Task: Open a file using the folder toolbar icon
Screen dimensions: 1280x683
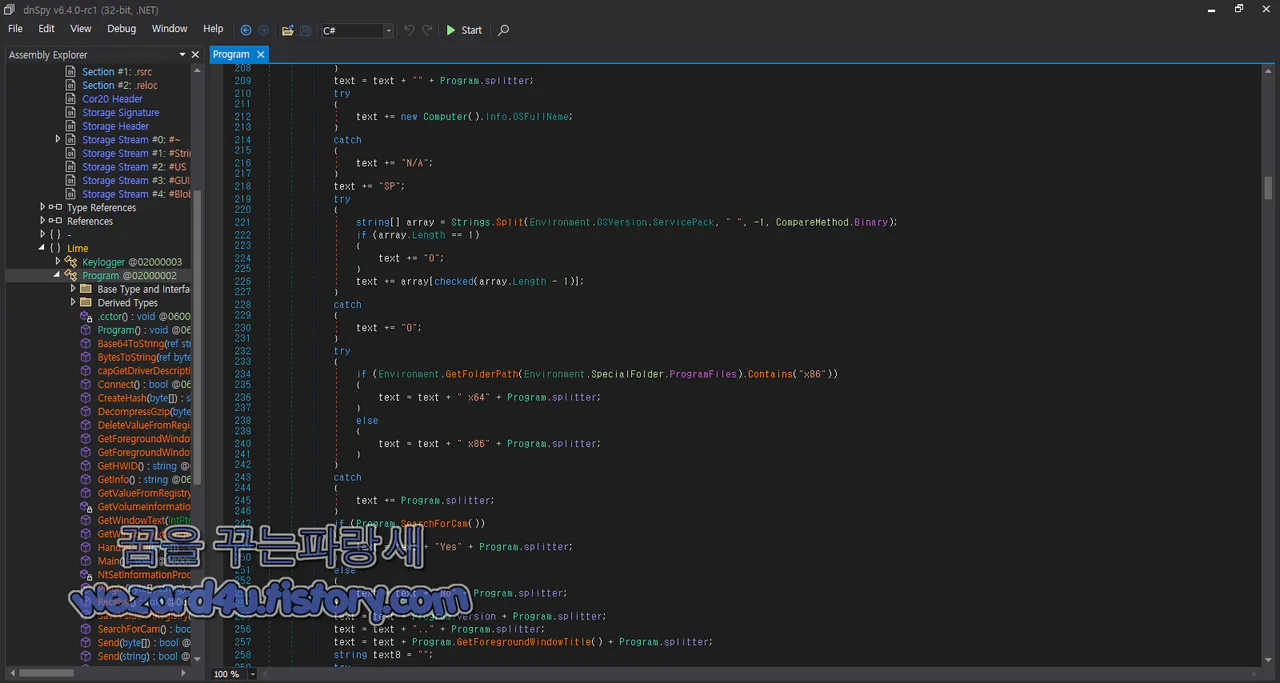Action: (x=287, y=30)
